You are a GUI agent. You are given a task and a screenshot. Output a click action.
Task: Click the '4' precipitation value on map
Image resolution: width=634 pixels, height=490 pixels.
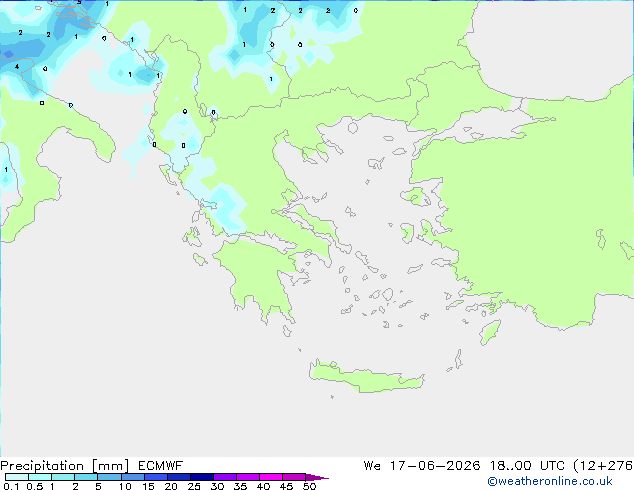(17, 66)
